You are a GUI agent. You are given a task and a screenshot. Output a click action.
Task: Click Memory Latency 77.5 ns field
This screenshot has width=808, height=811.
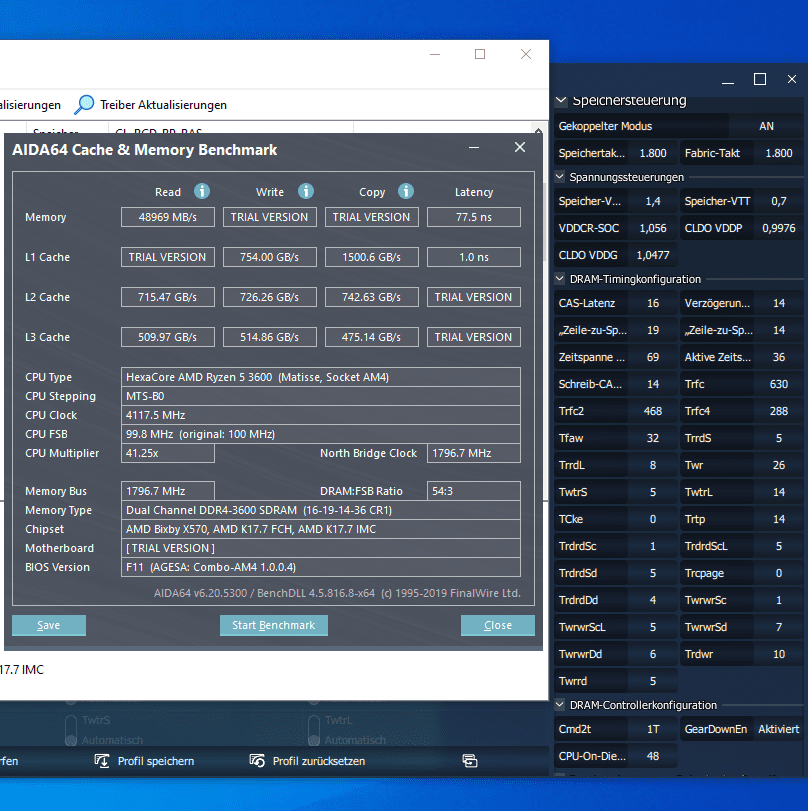coord(473,217)
